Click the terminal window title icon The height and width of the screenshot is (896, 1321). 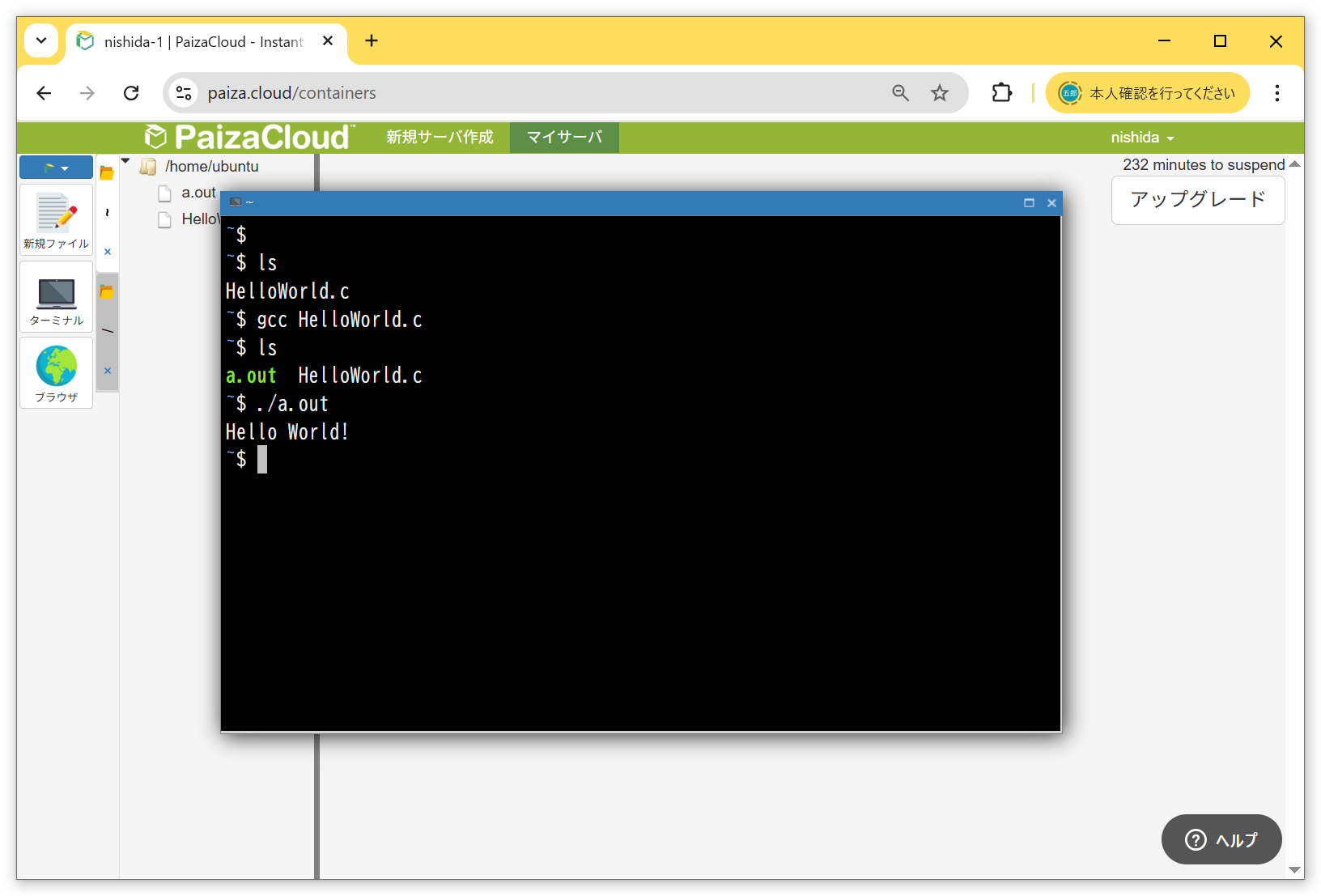click(x=236, y=202)
